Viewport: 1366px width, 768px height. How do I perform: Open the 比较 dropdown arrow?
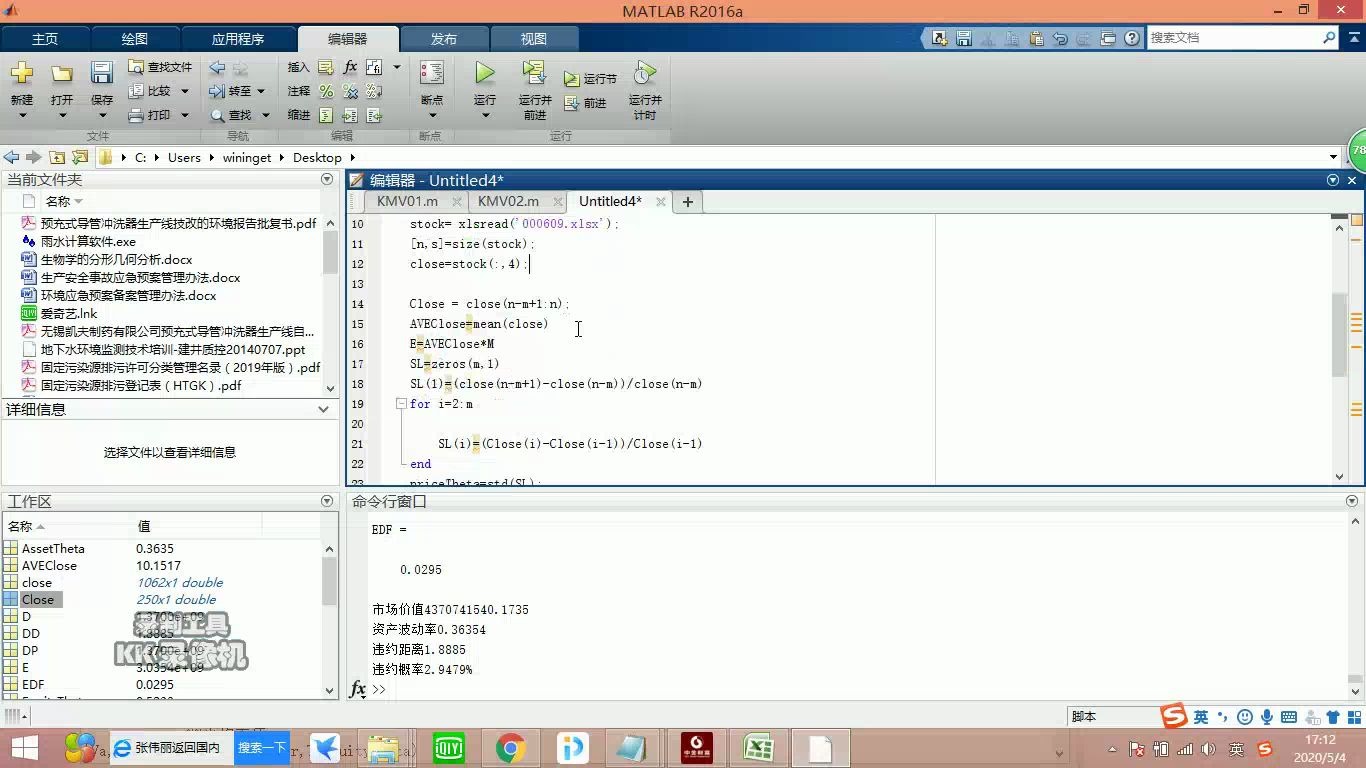184,91
